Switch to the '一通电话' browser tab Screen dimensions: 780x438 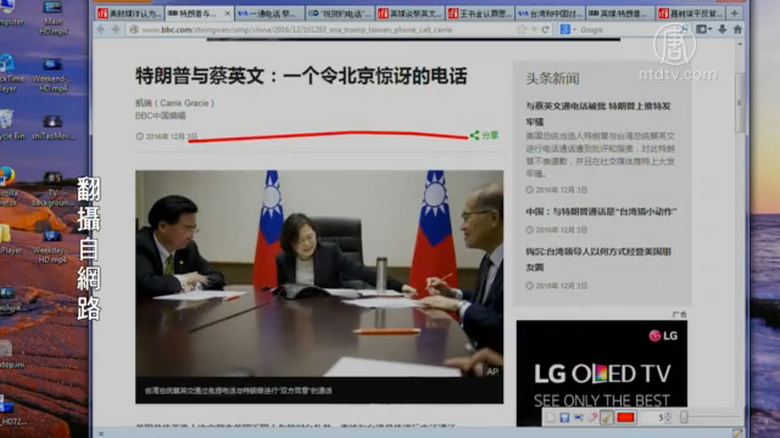(x=268, y=13)
